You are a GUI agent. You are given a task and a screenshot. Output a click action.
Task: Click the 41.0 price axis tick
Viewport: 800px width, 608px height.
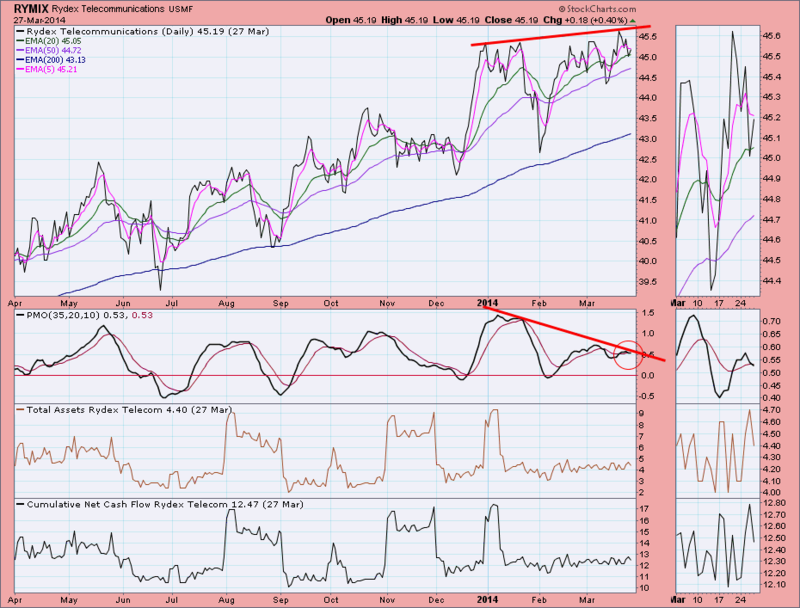[x=647, y=220]
